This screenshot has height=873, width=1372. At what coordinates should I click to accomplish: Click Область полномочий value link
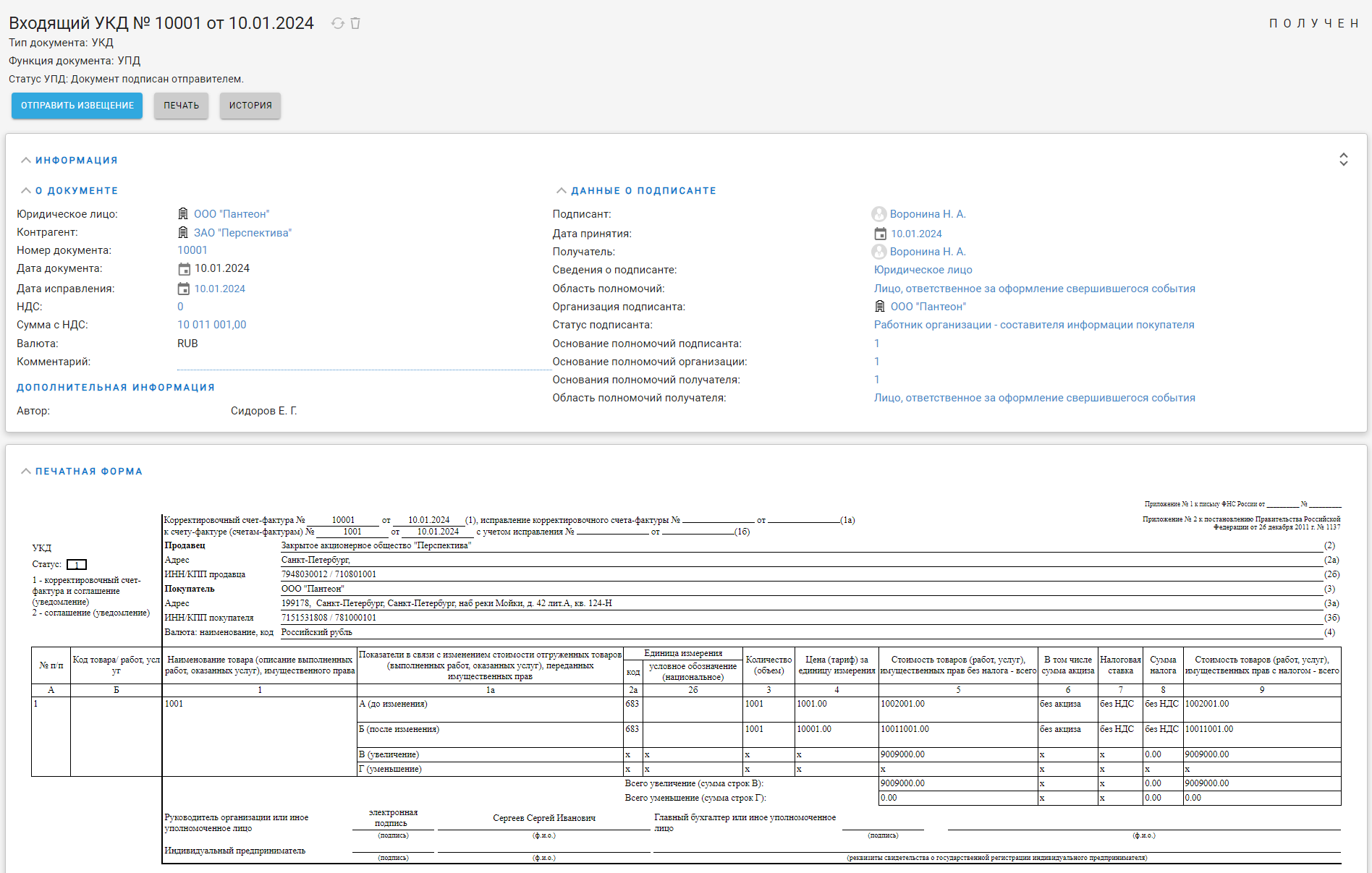click(1035, 289)
